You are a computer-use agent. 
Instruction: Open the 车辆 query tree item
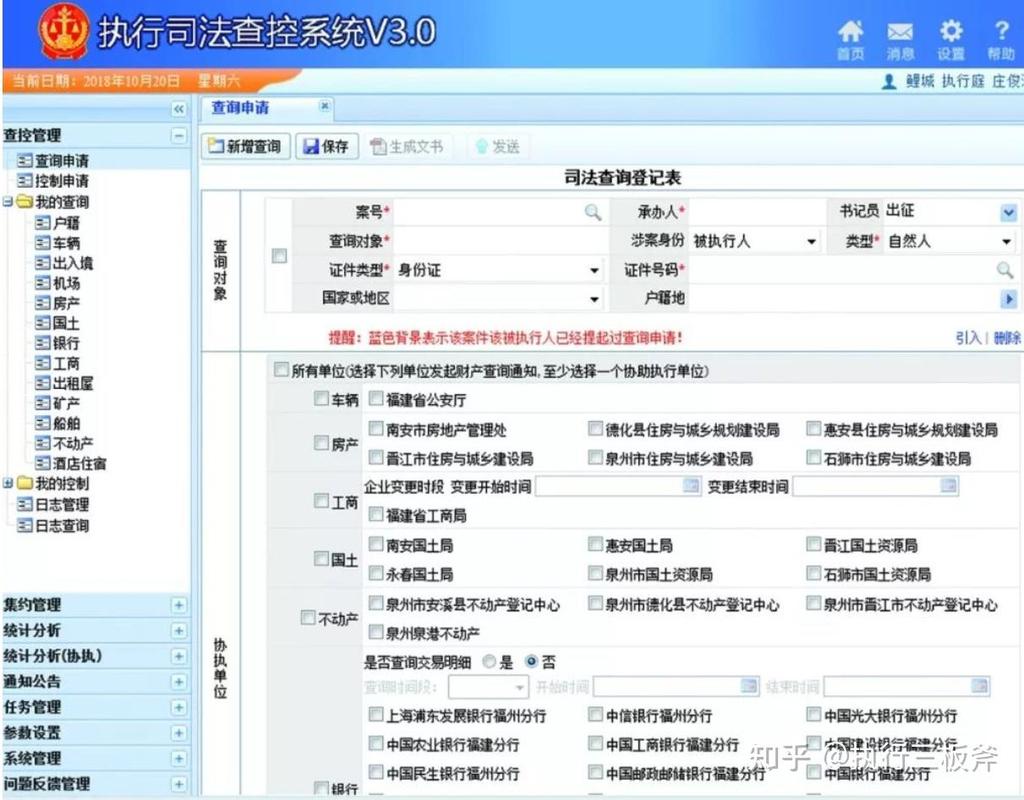(x=57, y=244)
